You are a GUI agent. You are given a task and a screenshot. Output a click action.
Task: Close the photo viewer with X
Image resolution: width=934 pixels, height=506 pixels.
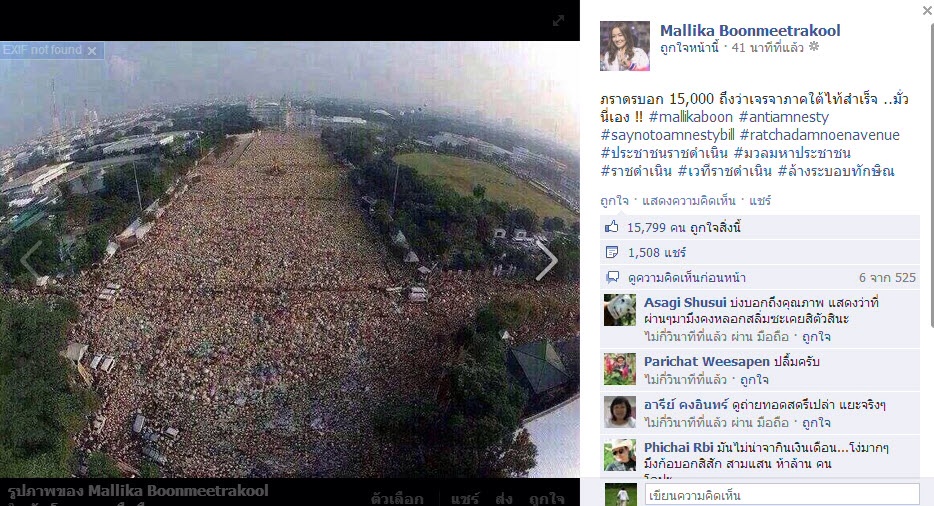point(927,10)
